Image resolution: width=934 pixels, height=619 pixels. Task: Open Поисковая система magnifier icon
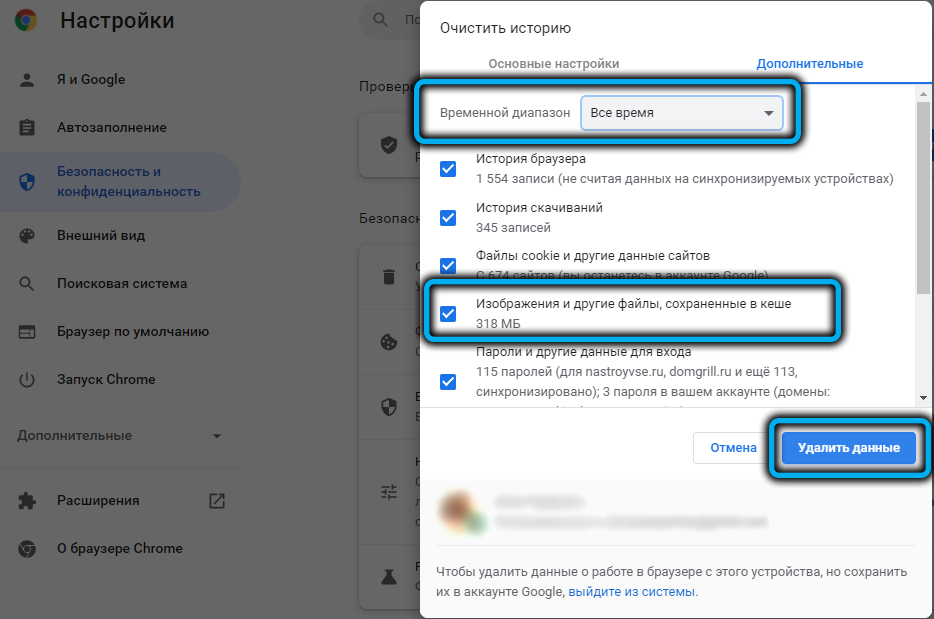[27, 284]
